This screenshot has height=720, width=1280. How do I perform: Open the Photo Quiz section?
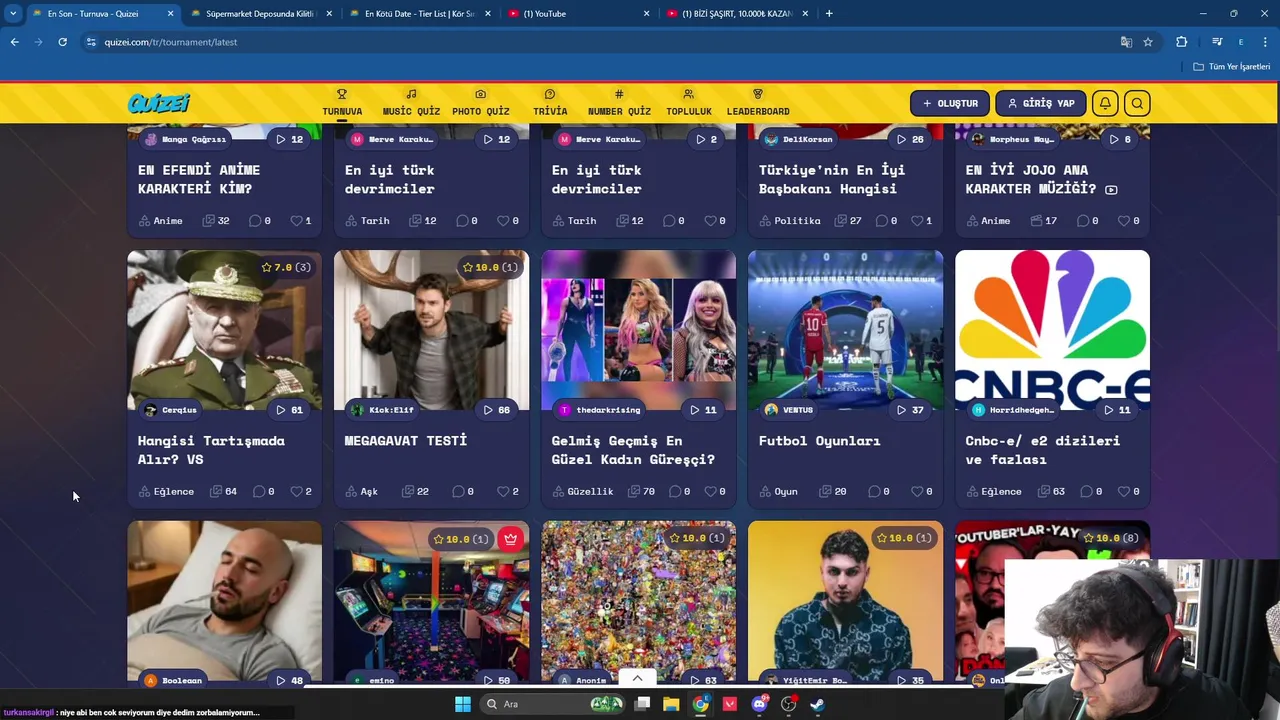tap(481, 103)
